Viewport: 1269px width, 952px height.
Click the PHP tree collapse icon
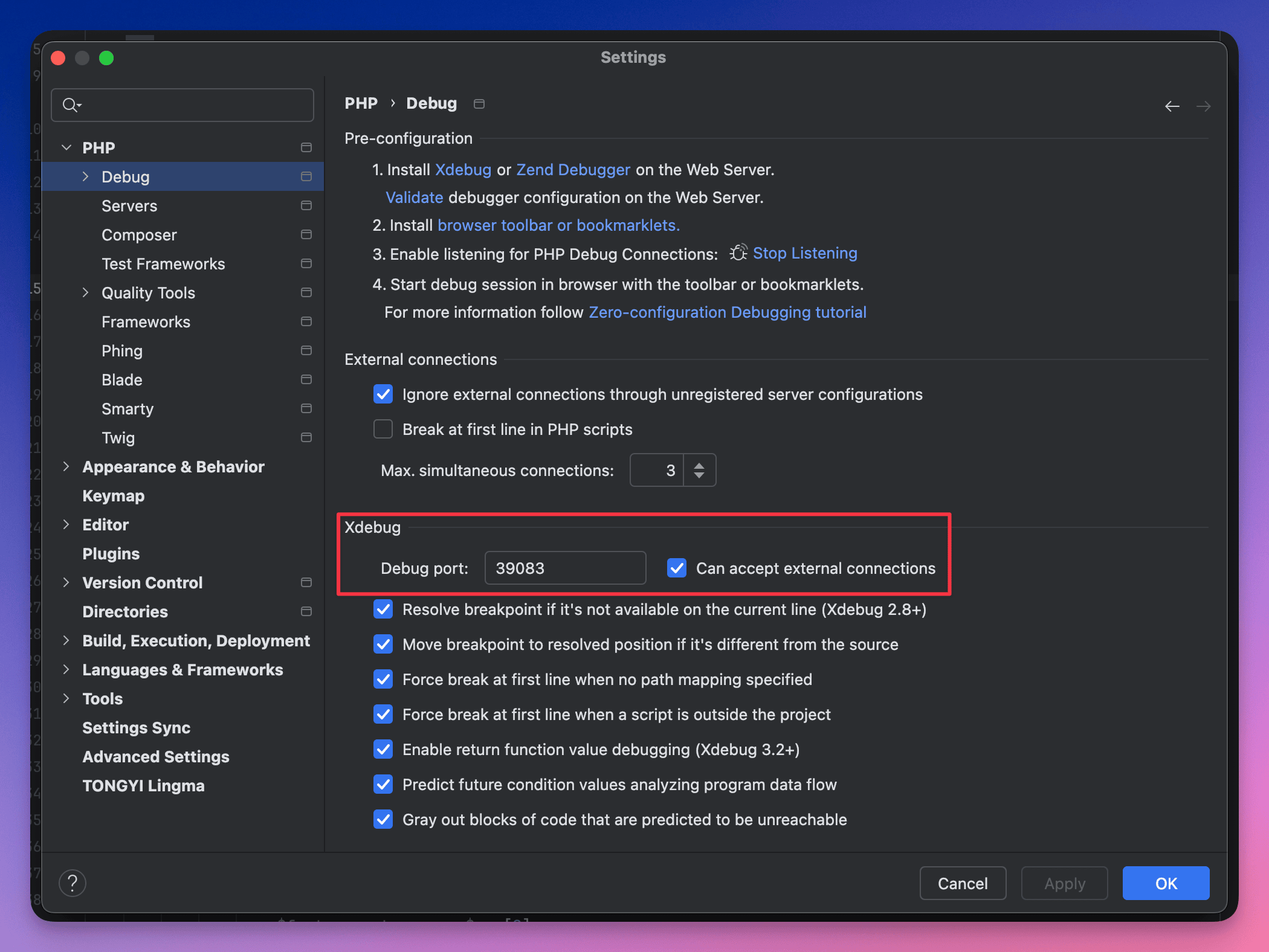65,147
